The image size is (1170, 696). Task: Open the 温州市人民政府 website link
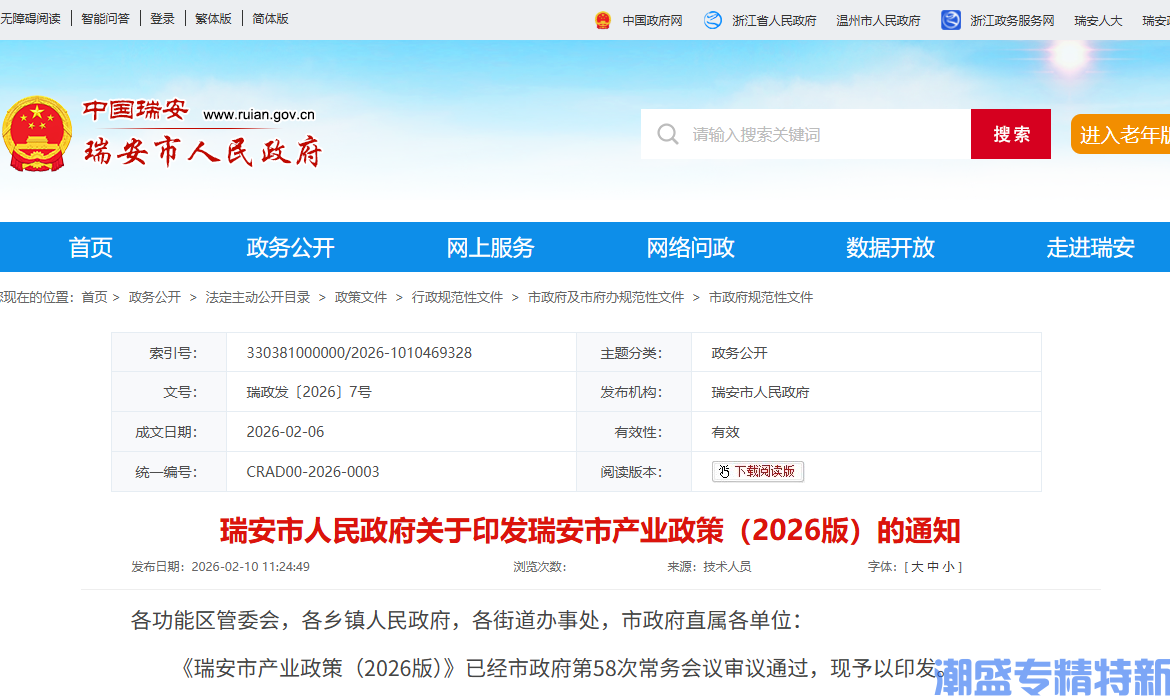[877, 19]
